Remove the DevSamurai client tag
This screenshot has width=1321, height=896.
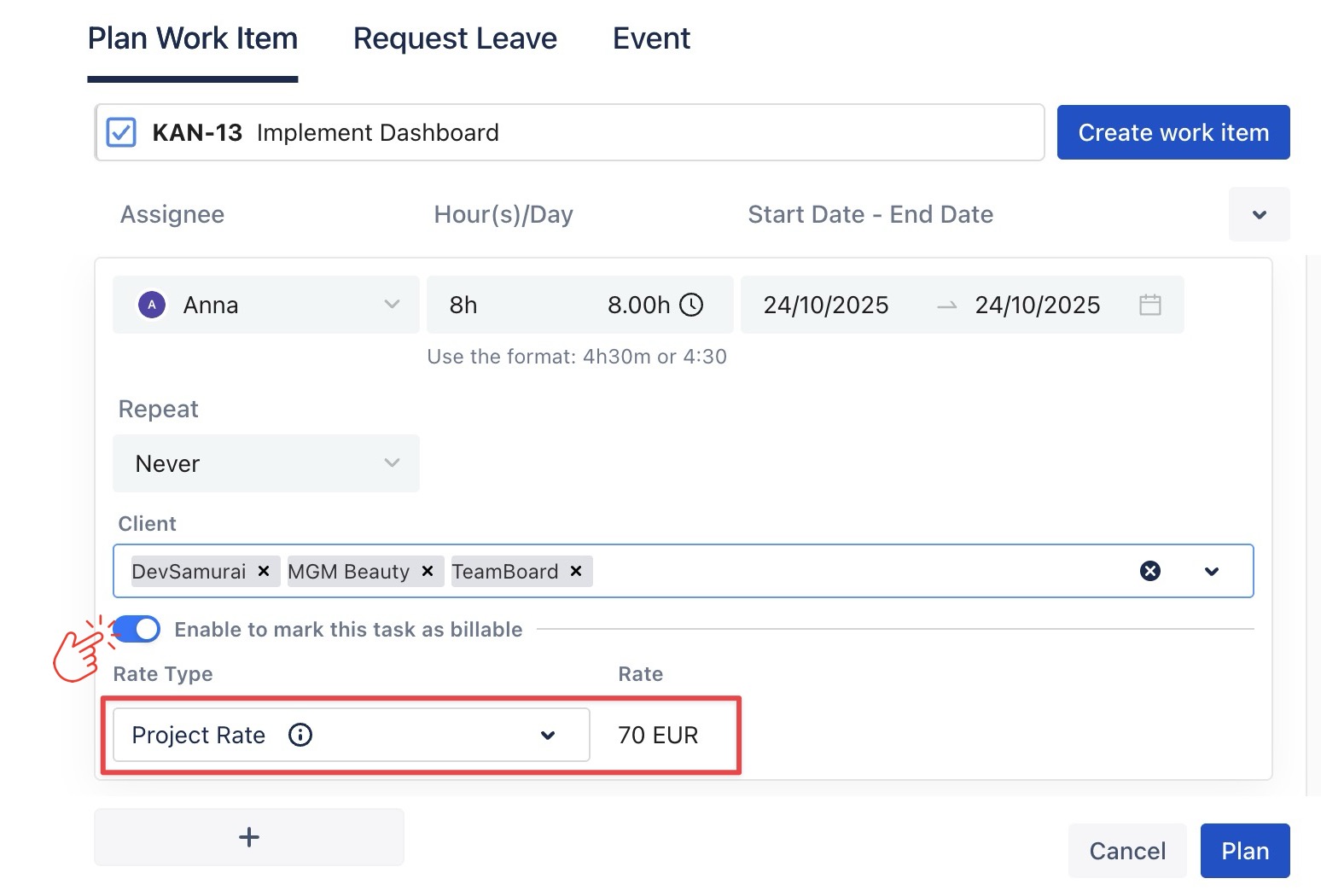click(x=264, y=571)
